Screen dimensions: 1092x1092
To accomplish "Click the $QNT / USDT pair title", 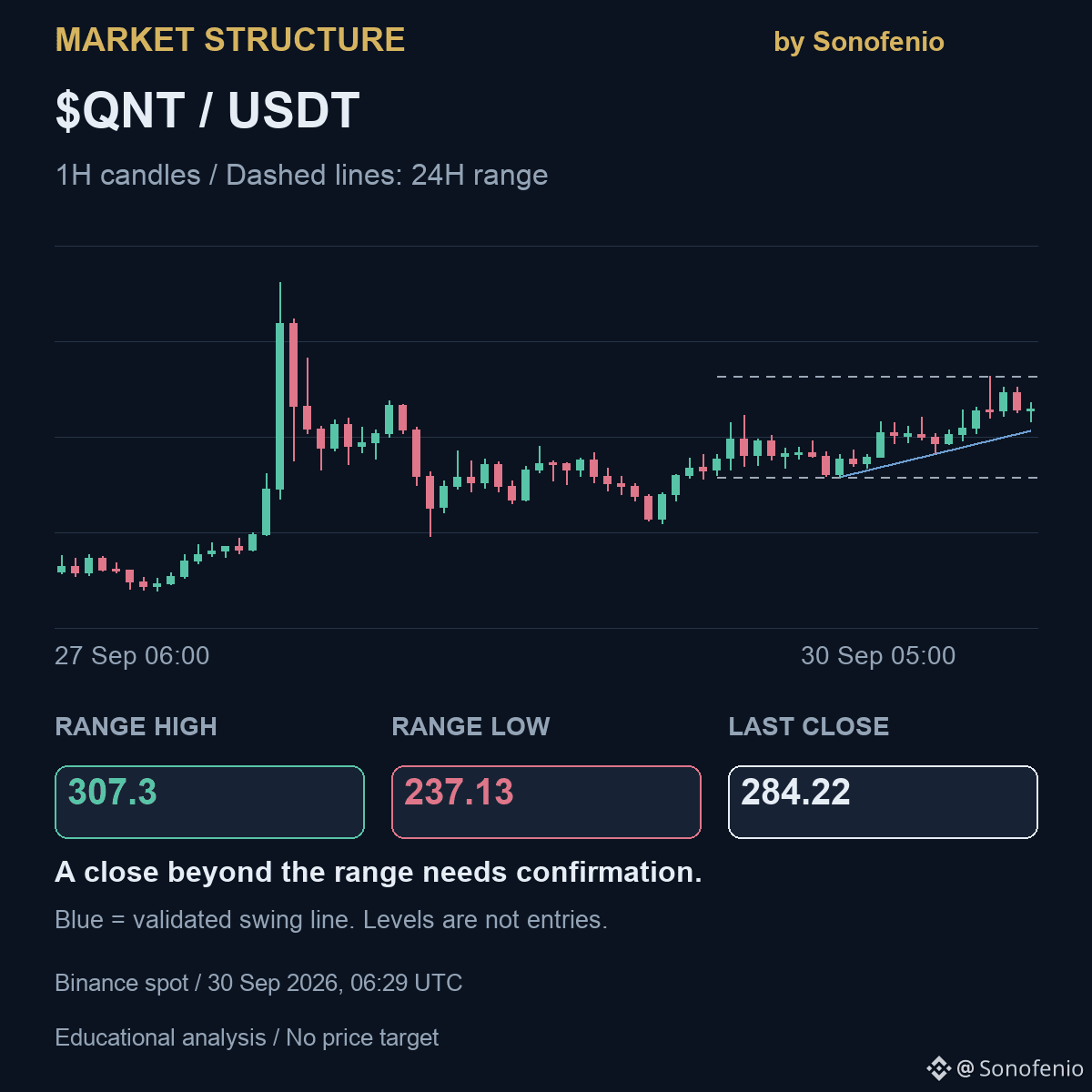I will pyautogui.click(x=207, y=110).
